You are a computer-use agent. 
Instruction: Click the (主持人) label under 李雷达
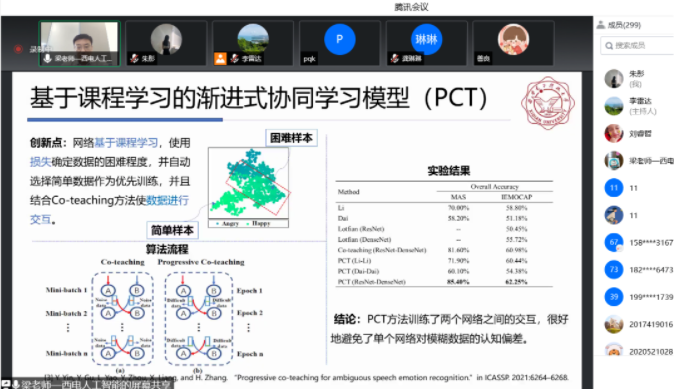tap(643, 111)
